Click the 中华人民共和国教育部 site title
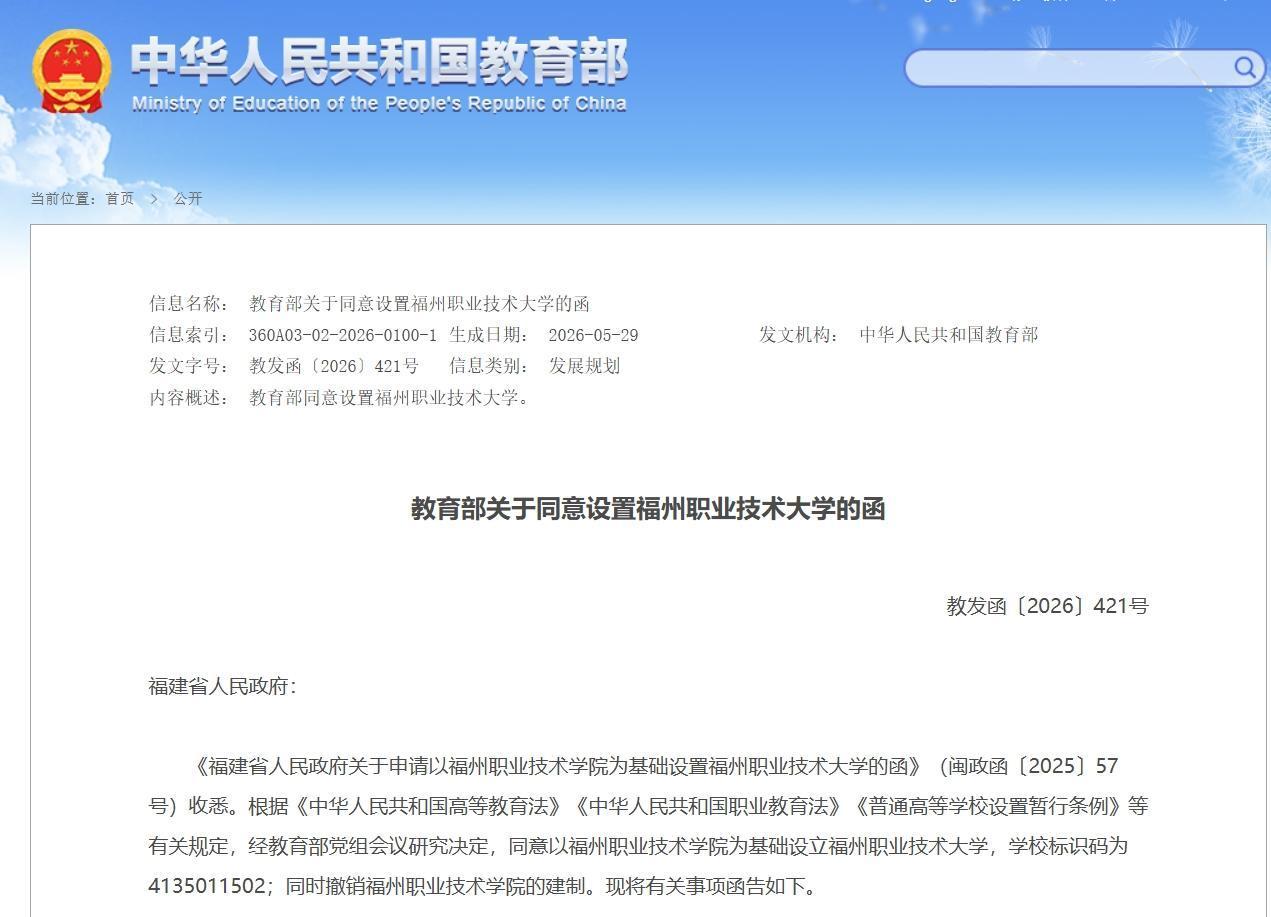The image size is (1271, 917). click(x=379, y=62)
